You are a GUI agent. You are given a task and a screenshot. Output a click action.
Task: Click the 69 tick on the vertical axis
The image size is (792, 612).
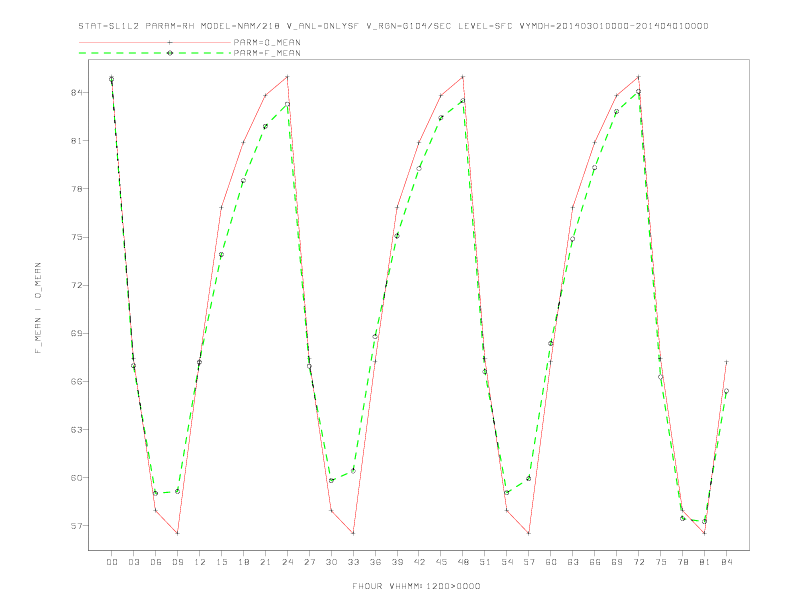coord(78,333)
